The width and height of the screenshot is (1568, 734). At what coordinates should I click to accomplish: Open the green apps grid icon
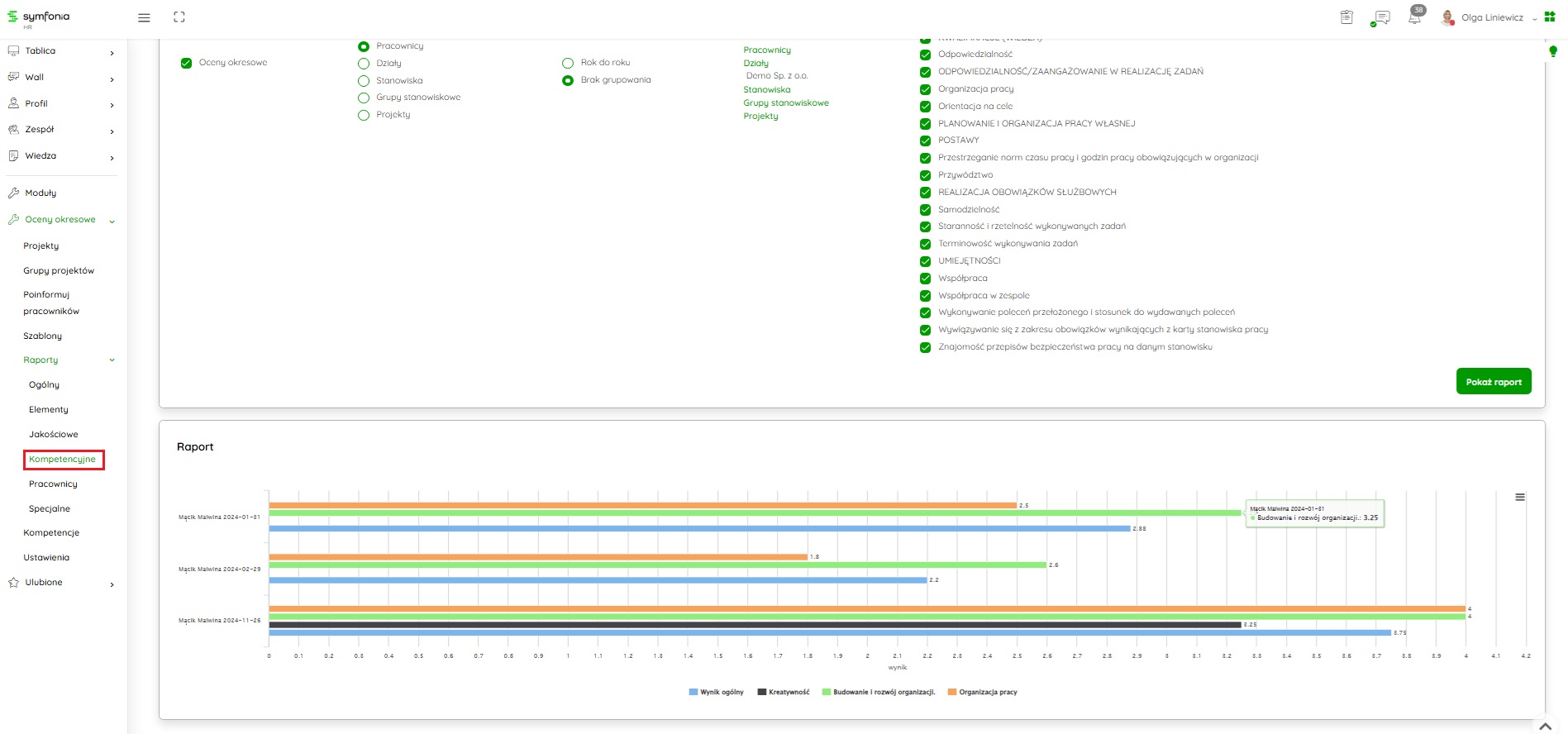point(1550,17)
